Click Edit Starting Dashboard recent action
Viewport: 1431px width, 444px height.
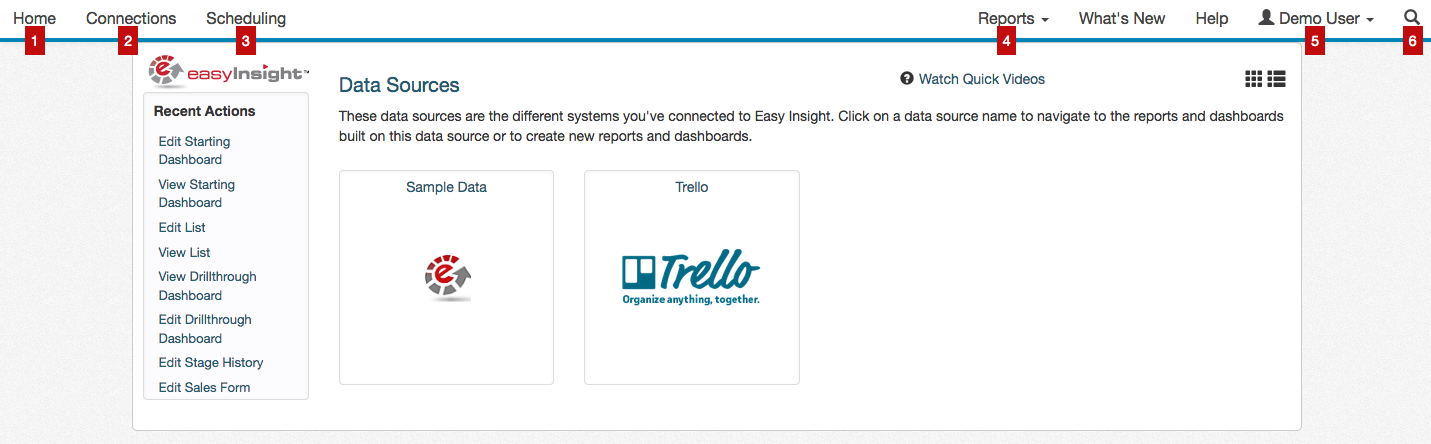point(194,151)
